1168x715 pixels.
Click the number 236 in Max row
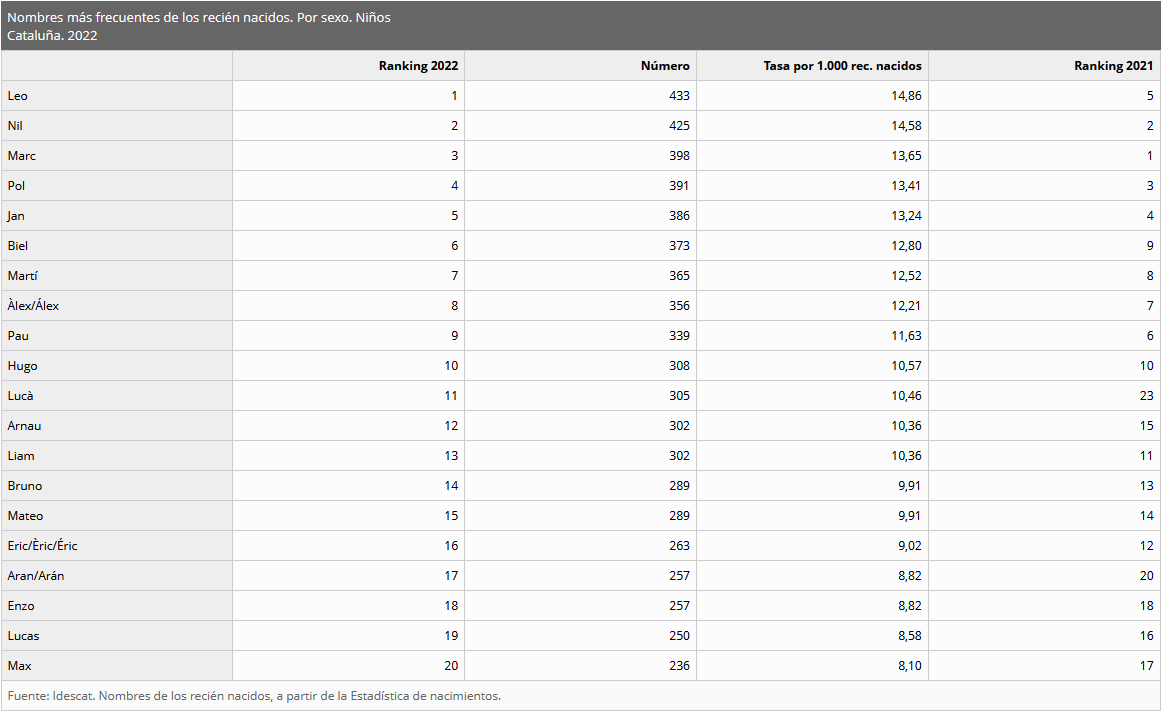coord(679,666)
